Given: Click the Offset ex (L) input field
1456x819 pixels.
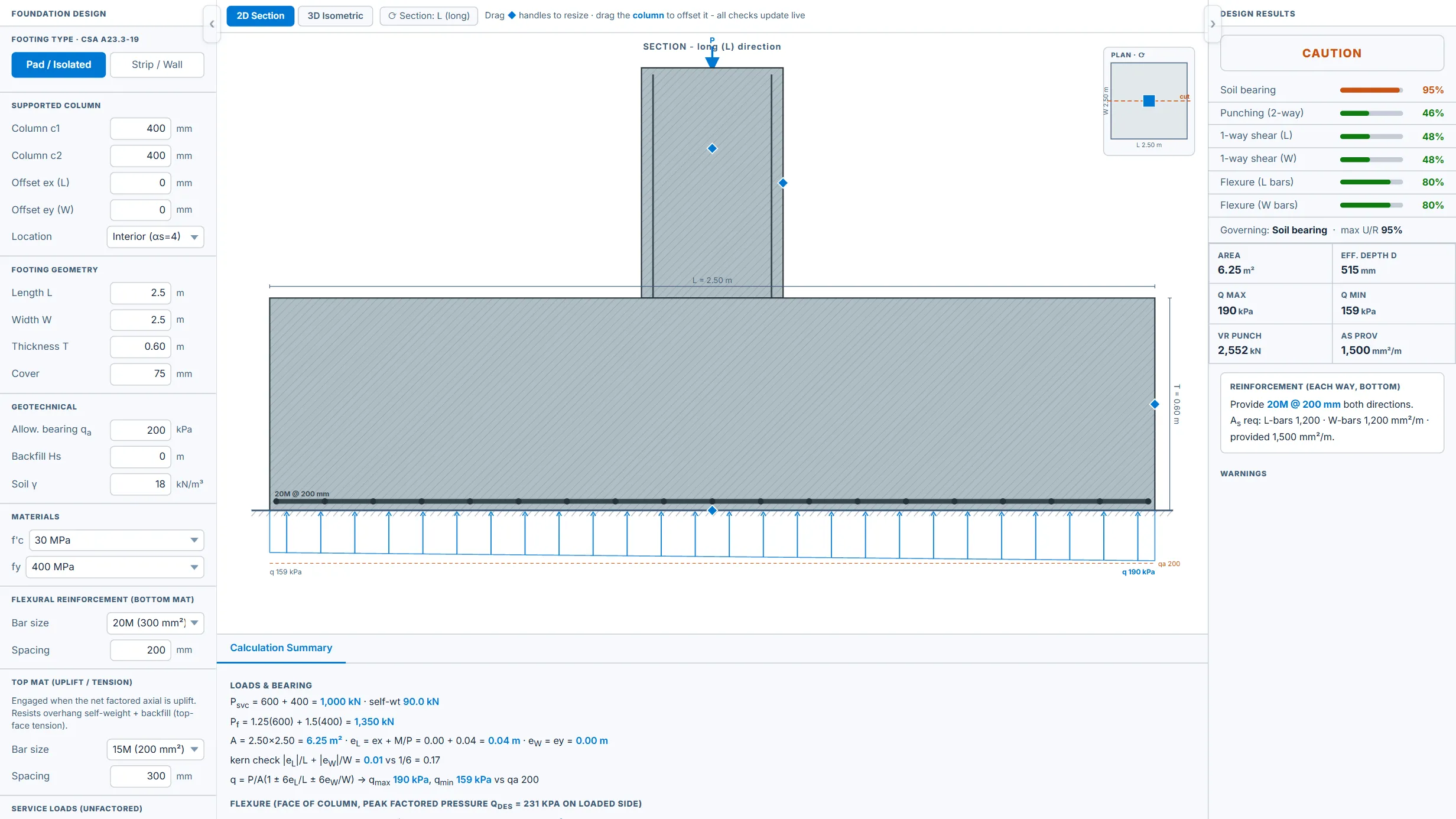Looking at the screenshot, I should (141, 183).
